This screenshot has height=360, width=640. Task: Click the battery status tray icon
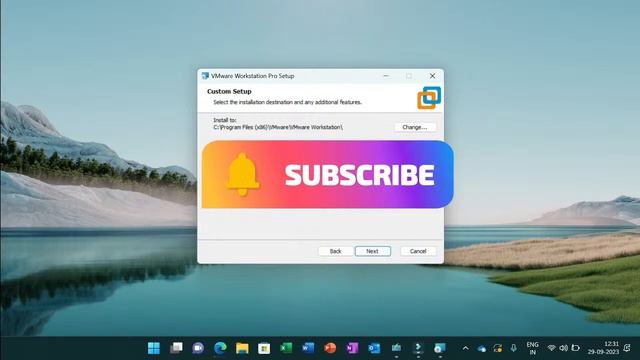[576, 348]
